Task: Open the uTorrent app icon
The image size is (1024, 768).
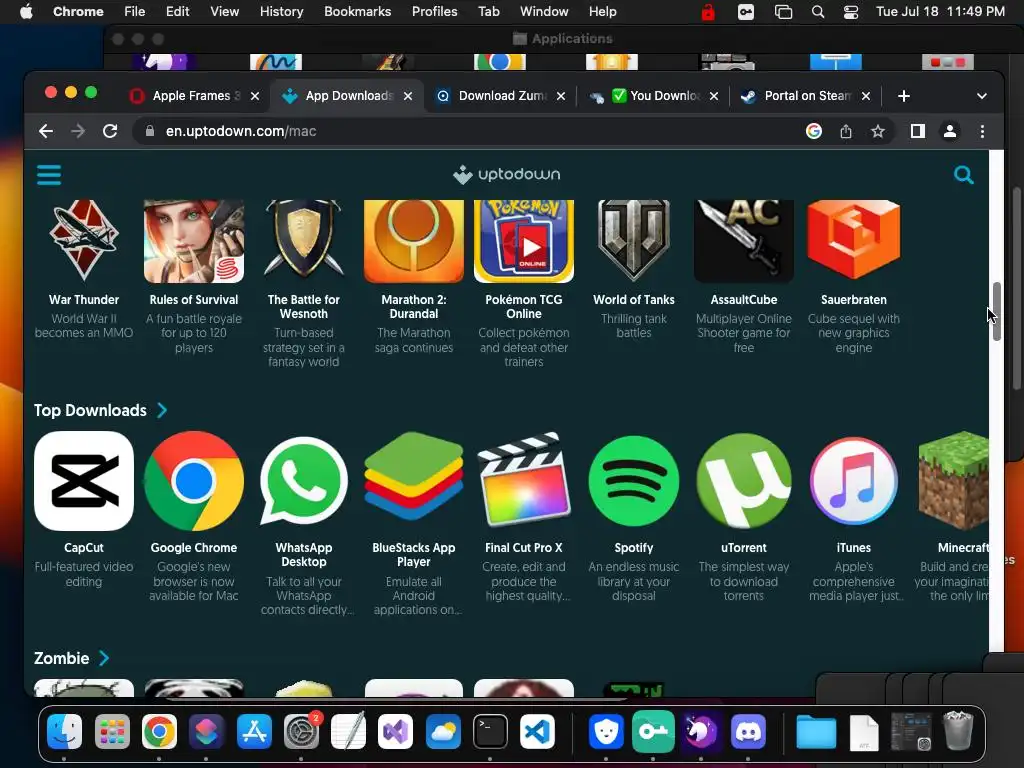Action: (x=744, y=481)
